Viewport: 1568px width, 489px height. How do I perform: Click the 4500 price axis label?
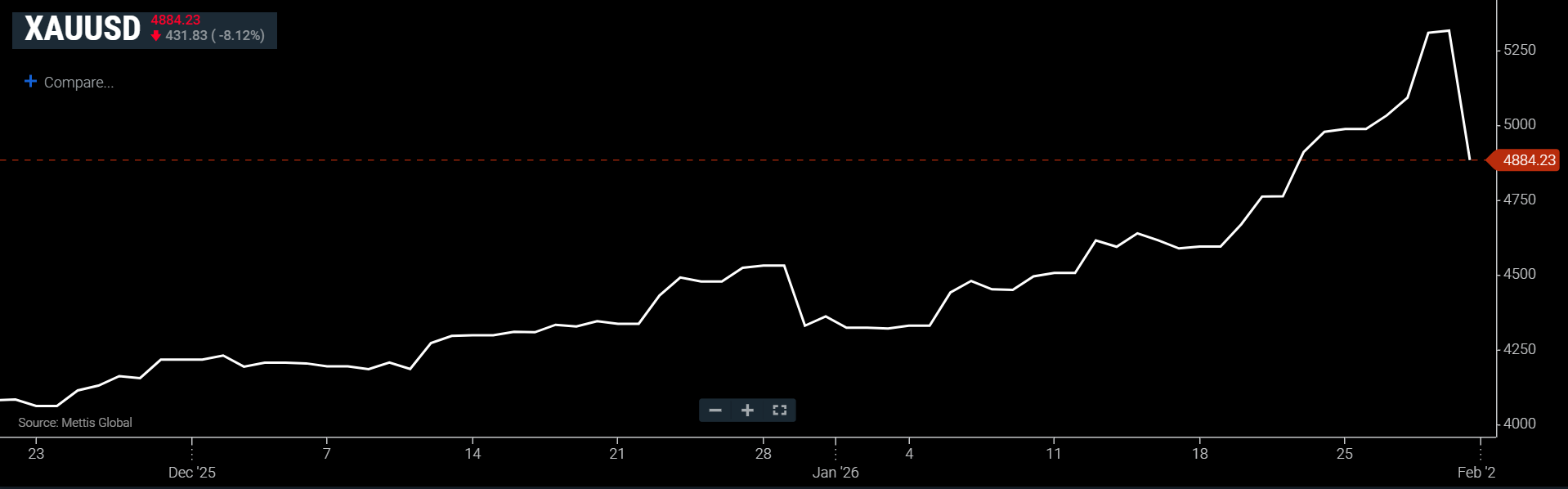1520,274
